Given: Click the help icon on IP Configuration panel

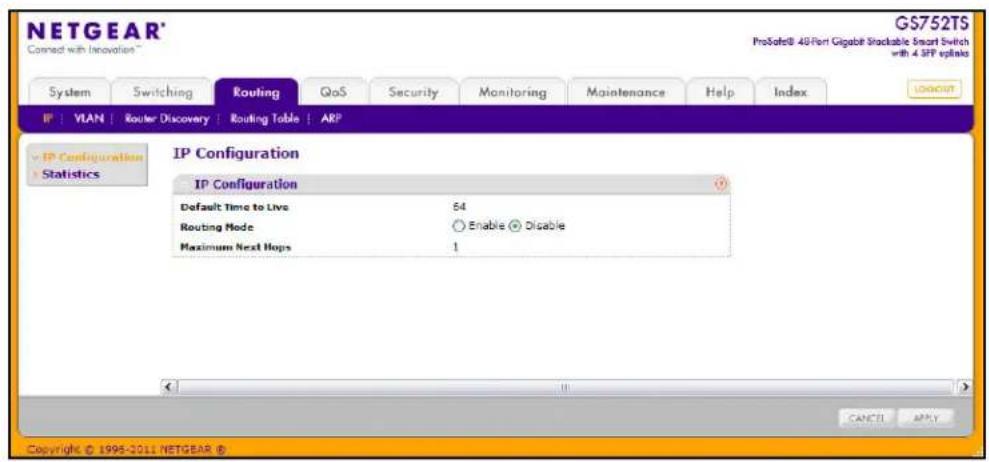Looking at the screenshot, I should [x=722, y=184].
